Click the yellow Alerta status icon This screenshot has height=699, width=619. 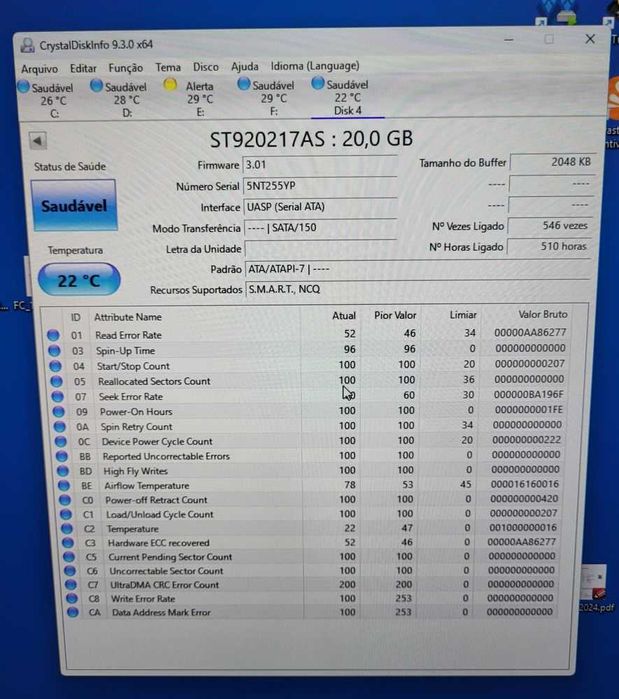[x=170, y=84]
